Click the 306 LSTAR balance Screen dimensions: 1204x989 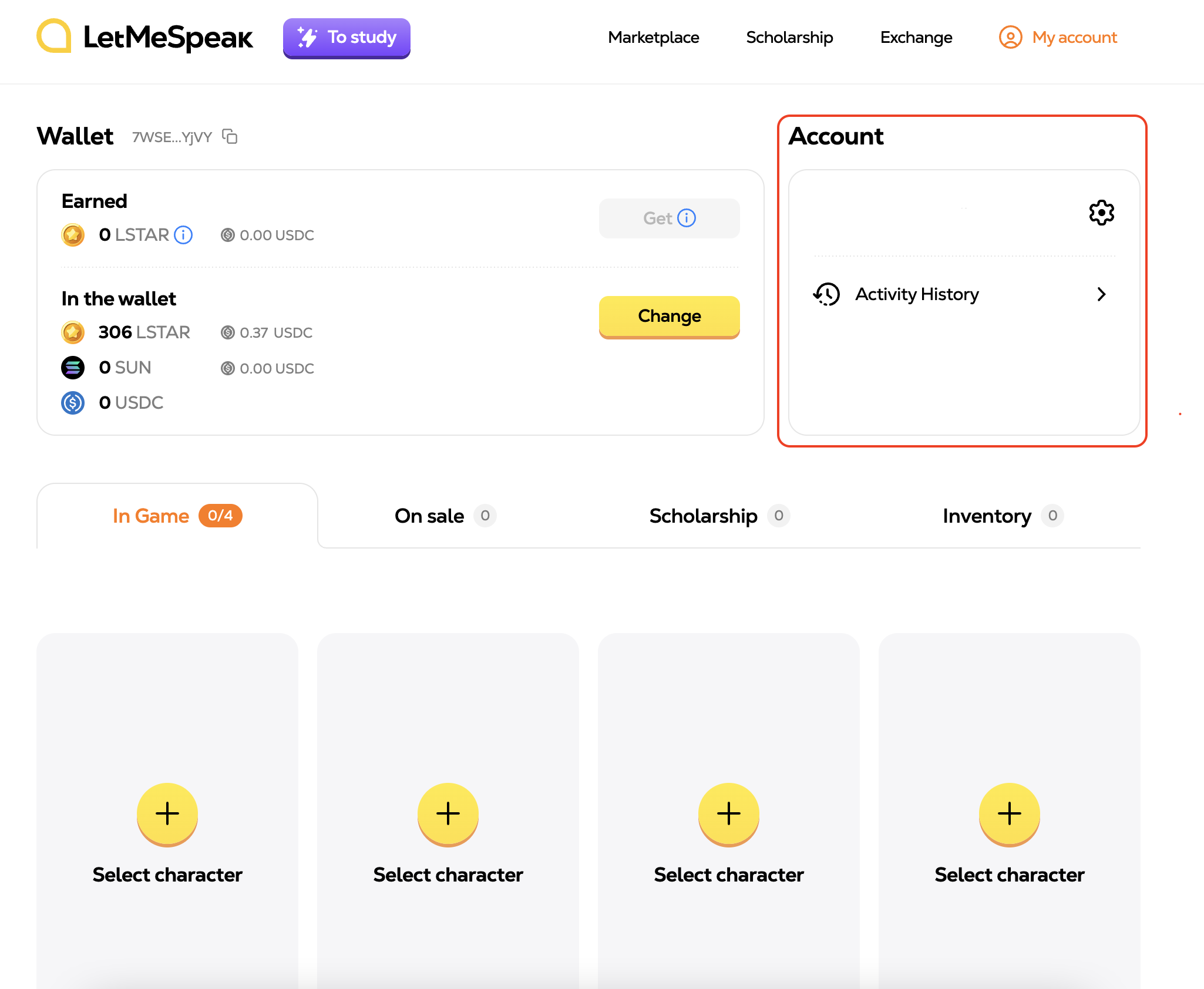tap(144, 332)
